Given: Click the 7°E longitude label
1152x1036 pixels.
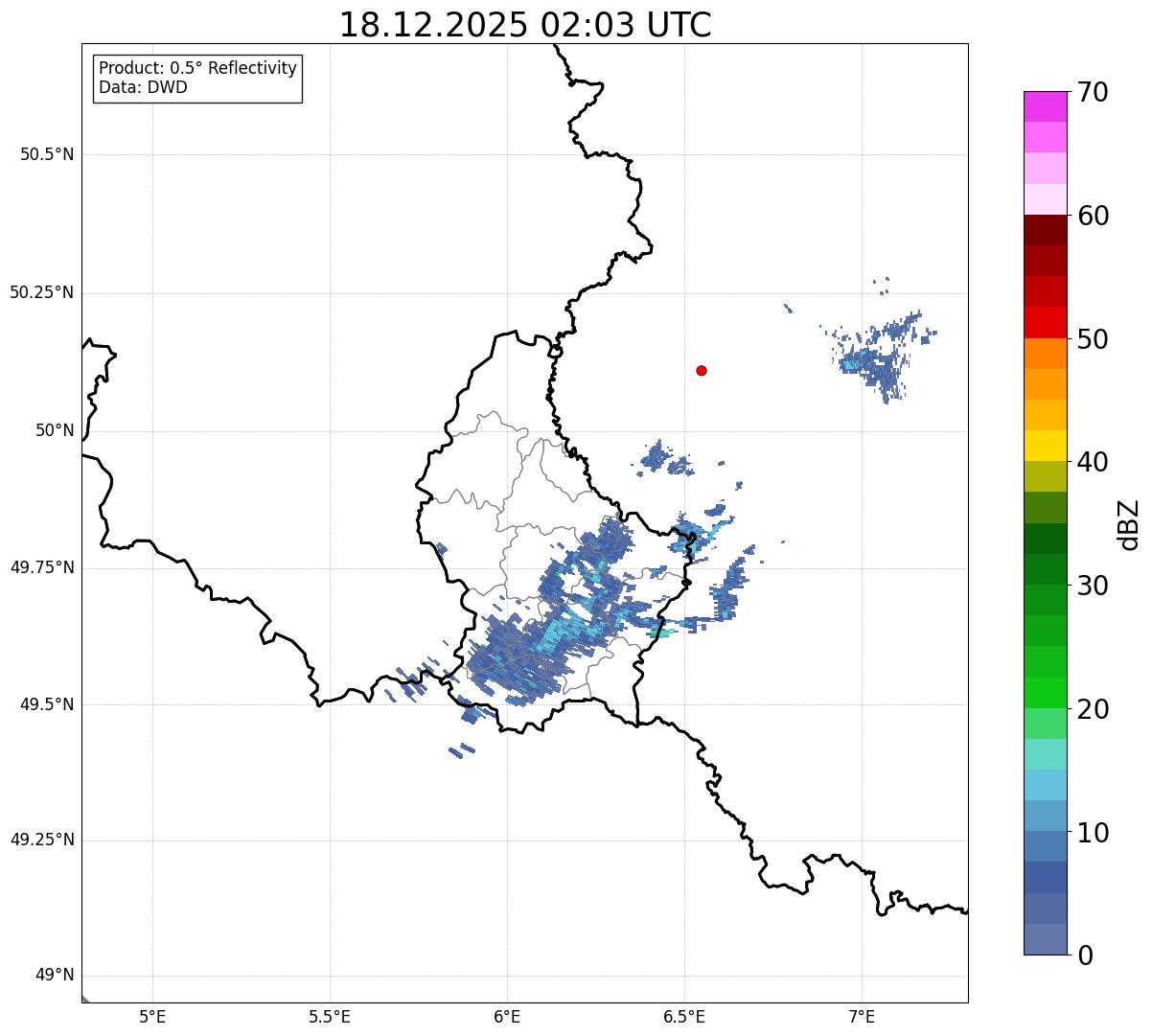Looking at the screenshot, I should (862, 1016).
